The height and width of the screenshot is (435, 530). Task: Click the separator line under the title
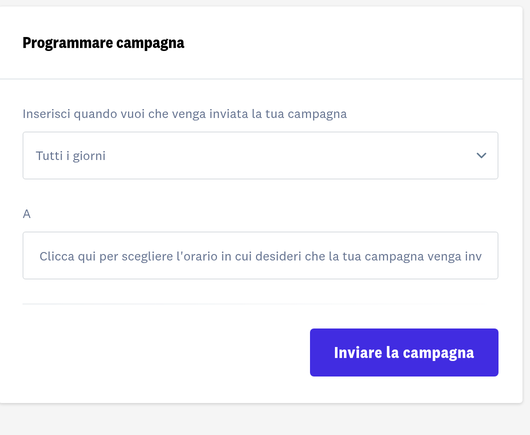tap(261, 79)
